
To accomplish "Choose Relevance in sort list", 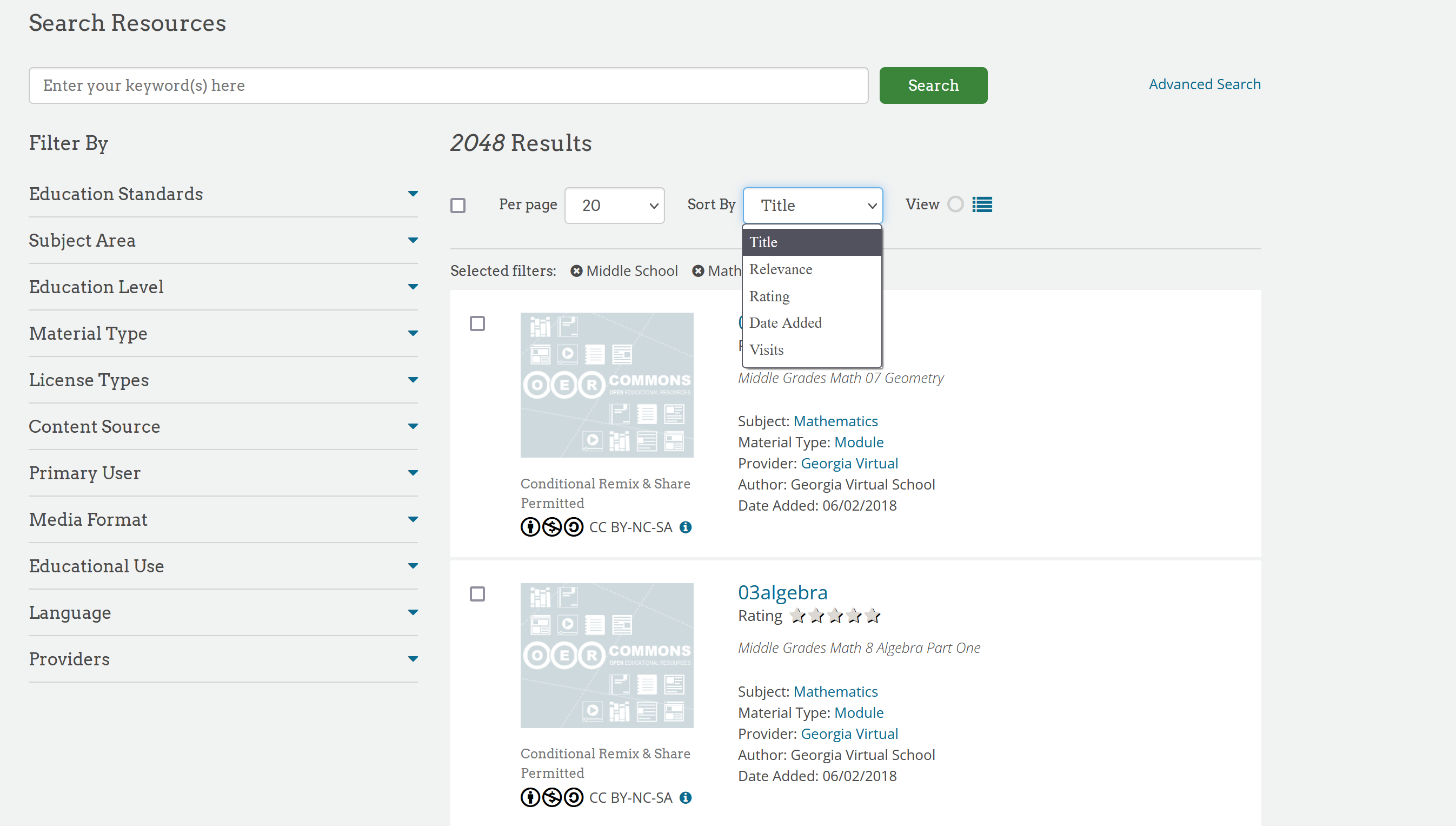I will coord(781,269).
